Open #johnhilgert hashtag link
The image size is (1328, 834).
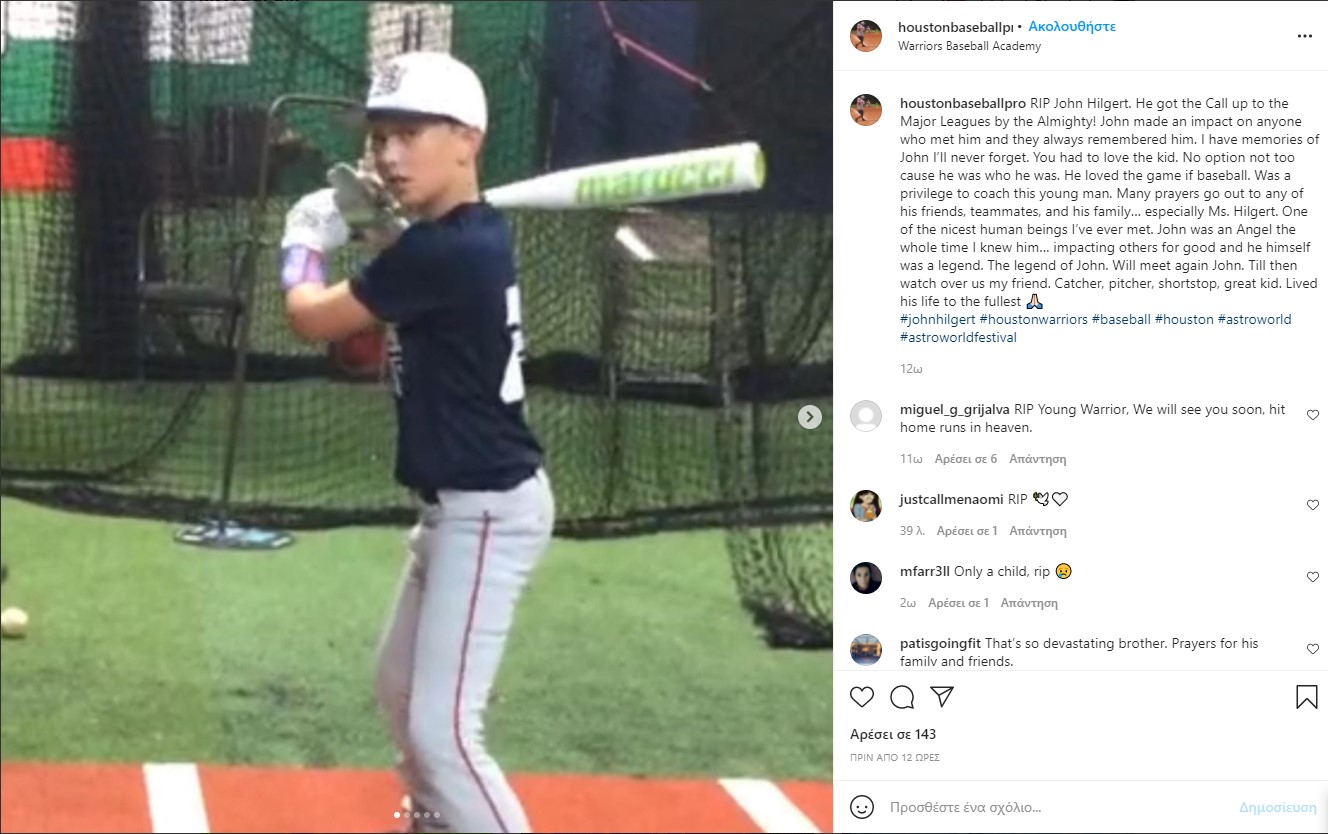[937, 320]
